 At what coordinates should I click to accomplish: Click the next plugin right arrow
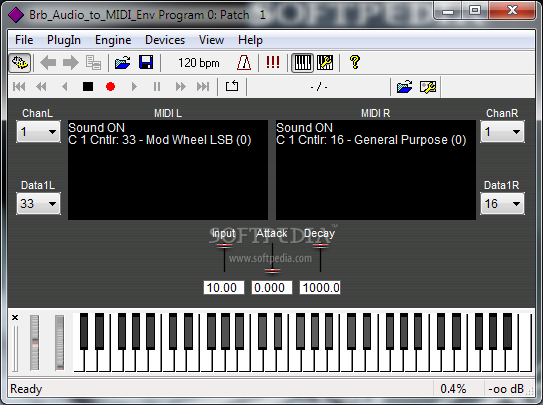(x=71, y=63)
